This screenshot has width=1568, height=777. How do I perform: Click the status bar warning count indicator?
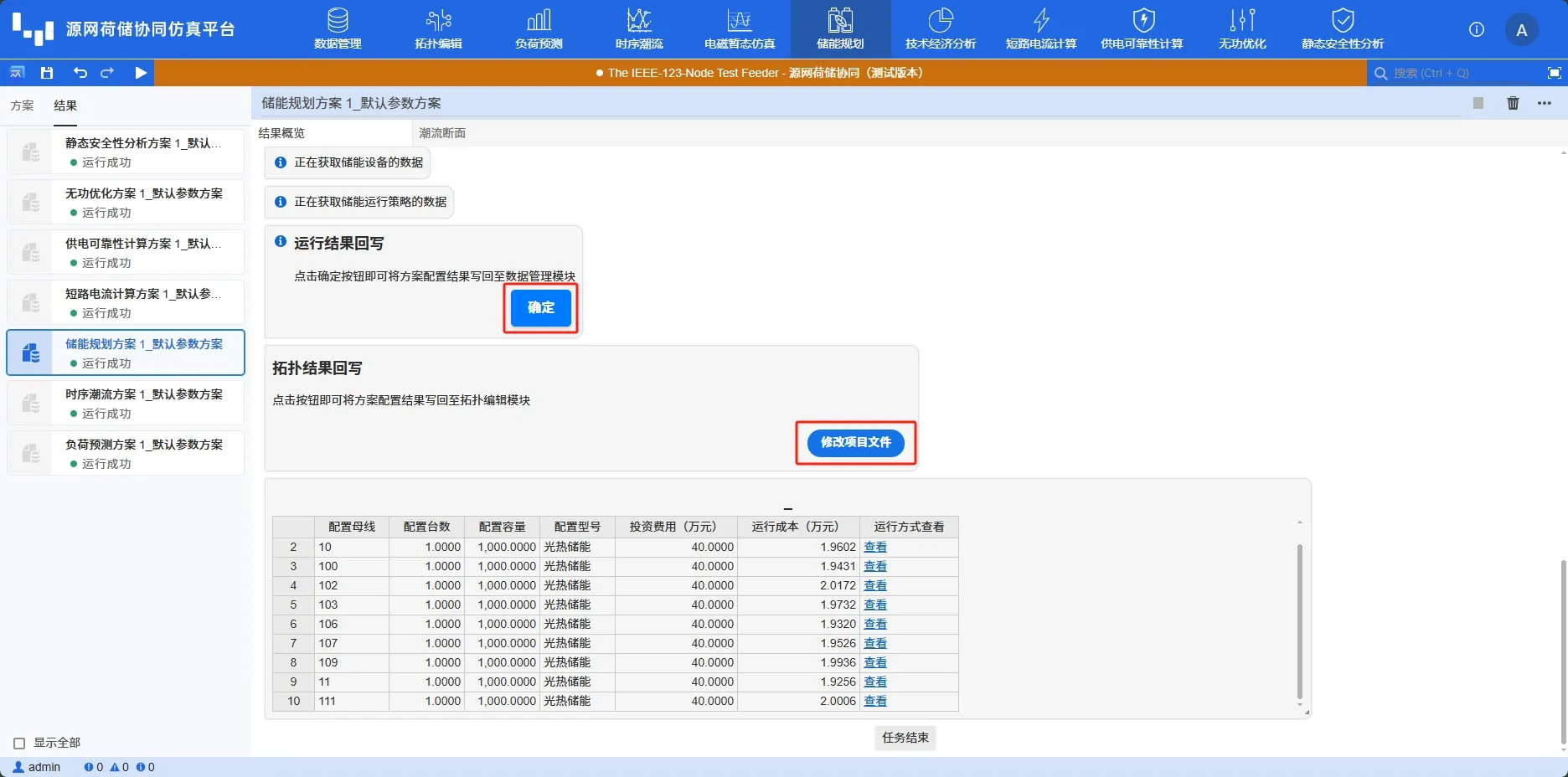tap(120, 767)
